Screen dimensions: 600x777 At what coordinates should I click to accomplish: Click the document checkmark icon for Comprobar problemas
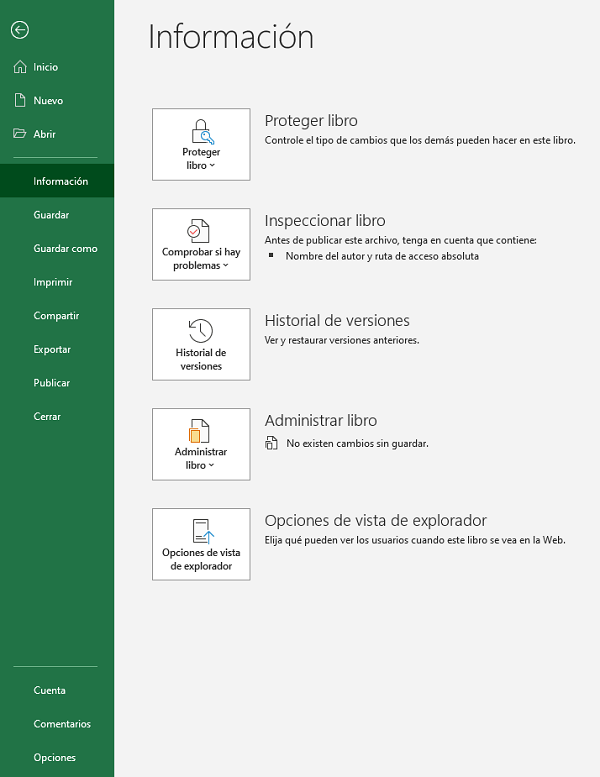pyautogui.click(x=201, y=231)
